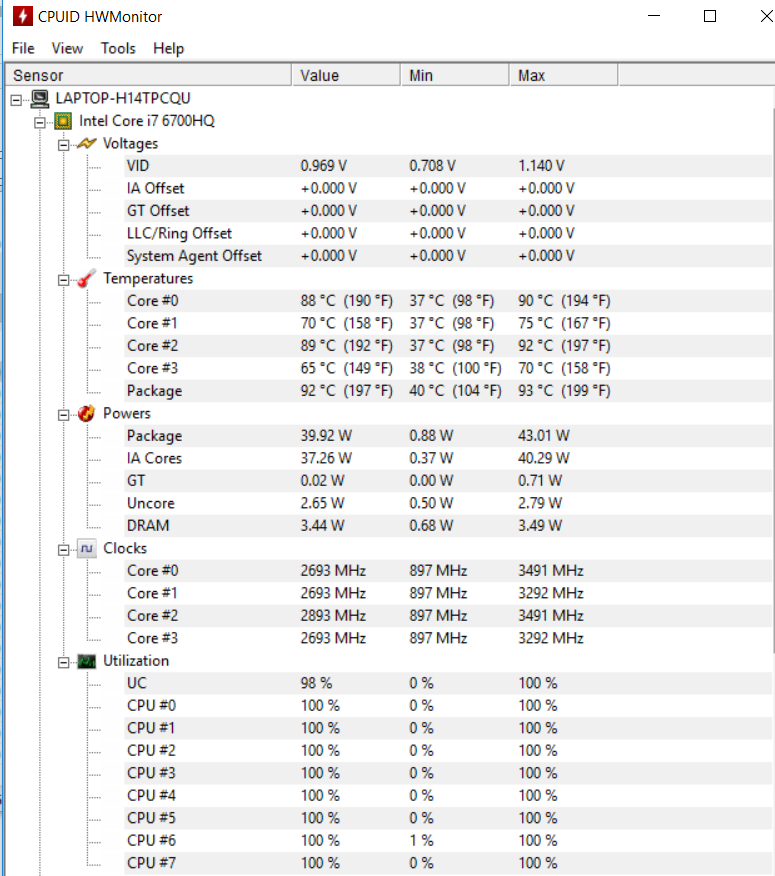This screenshot has height=876, width=775.
Task: Select the VID voltage row
Action: click(448, 166)
